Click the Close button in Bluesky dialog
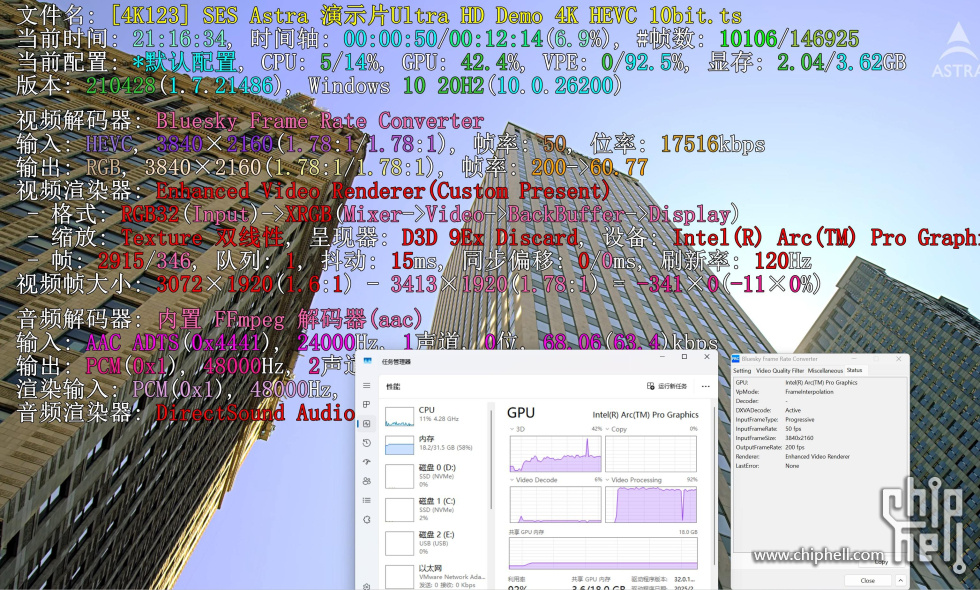Viewport: 980px width, 590px height. tap(867, 580)
